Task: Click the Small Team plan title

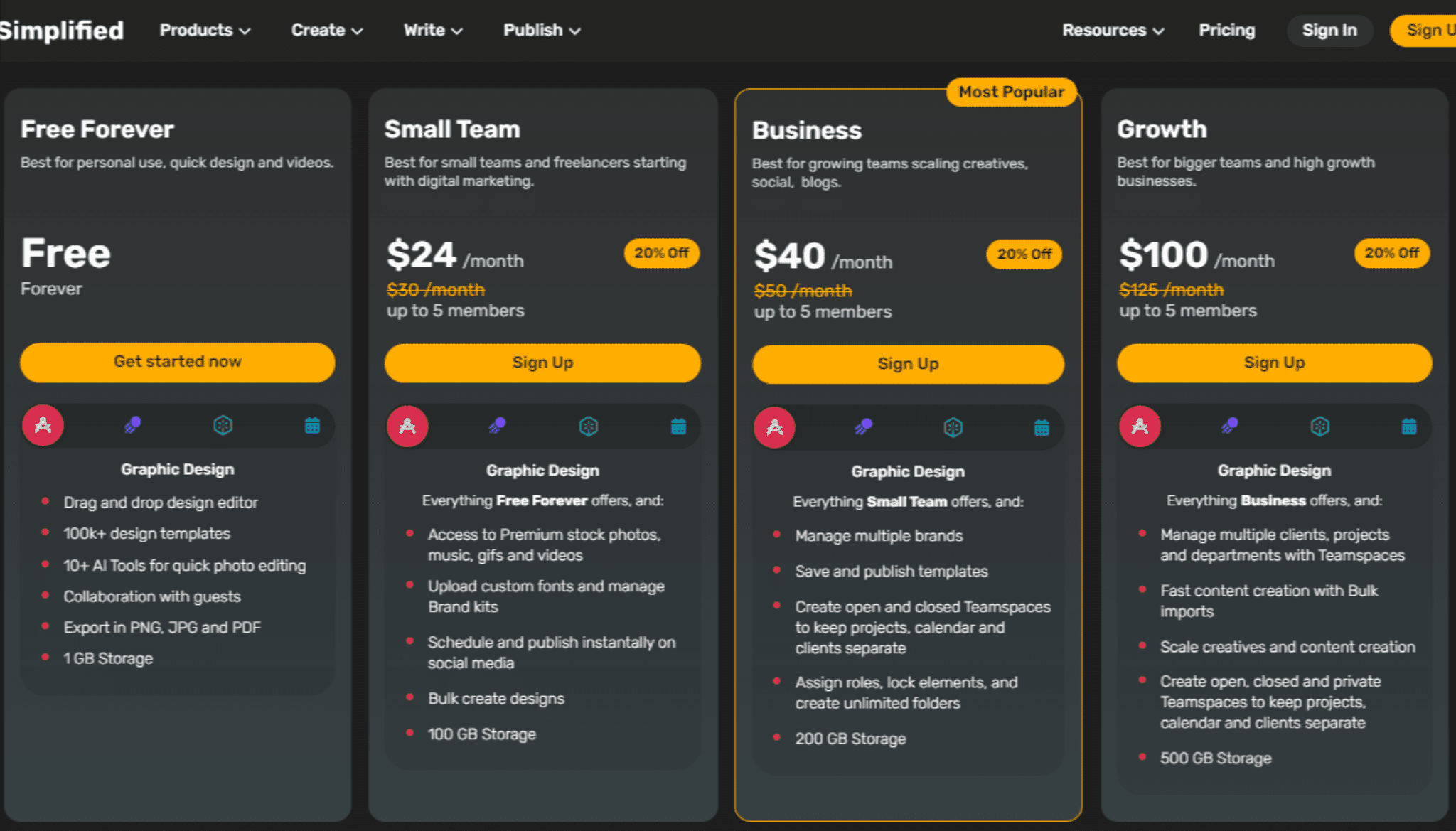Action: [x=452, y=129]
